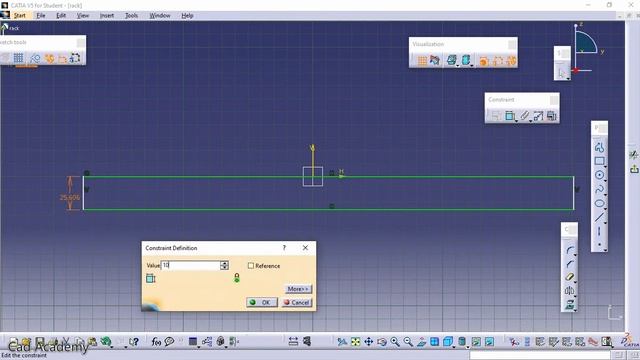Open the File menu
The height and width of the screenshot is (360, 640).
click(41, 16)
